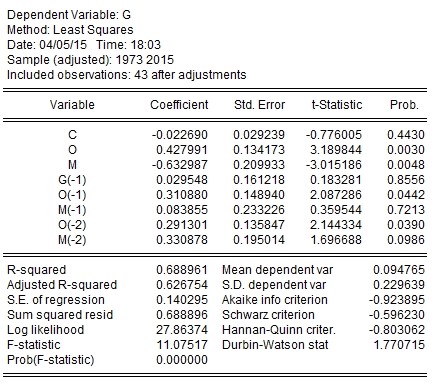Viewport: 443px width, 390px height.
Task: Click the Adjusted R-squared label
Action: tap(62, 285)
